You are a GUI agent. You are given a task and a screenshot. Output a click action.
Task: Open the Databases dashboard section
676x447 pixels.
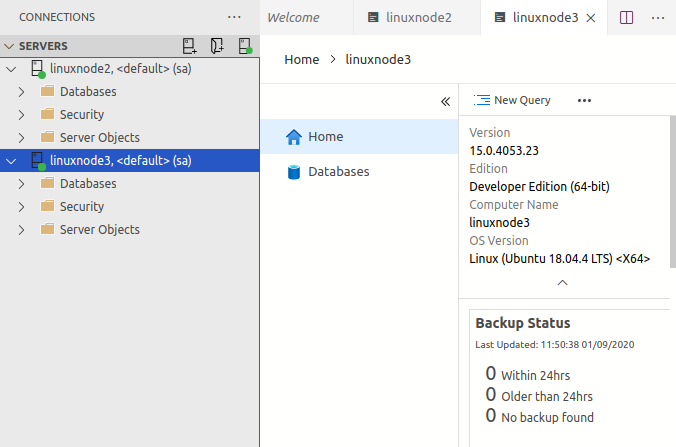tap(338, 172)
